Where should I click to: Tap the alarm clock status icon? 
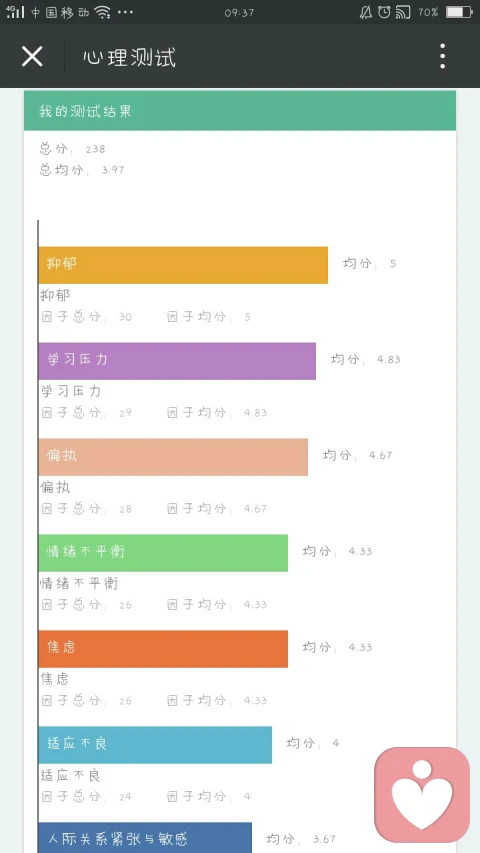click(x=384, y=12)
